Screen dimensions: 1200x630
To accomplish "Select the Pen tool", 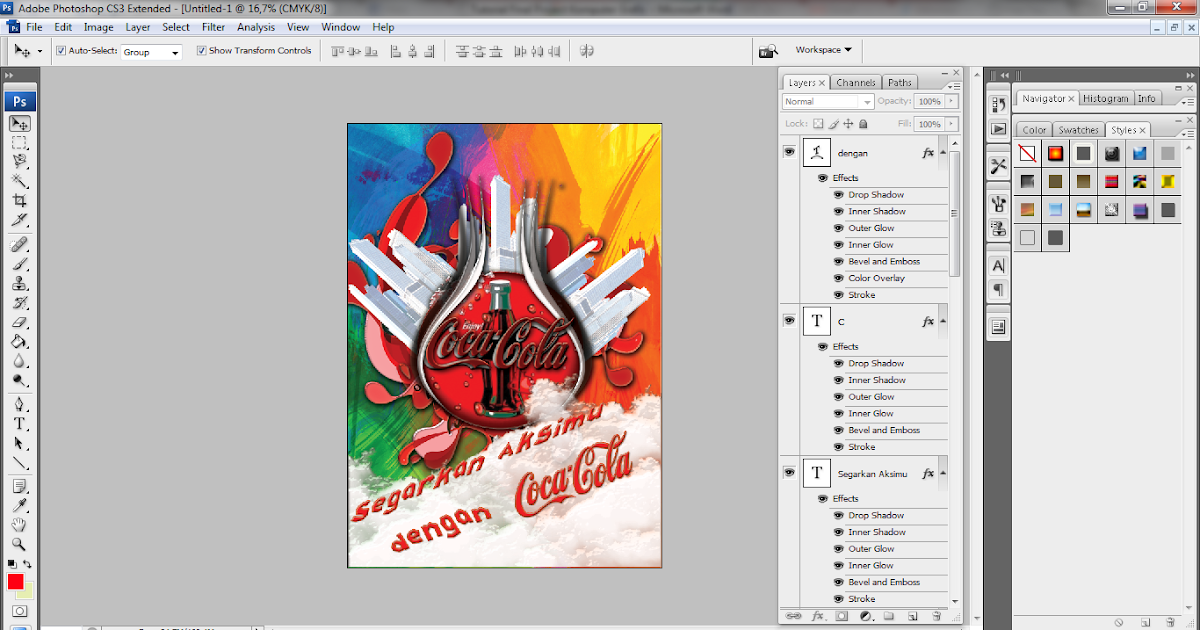I will click(20, 404).
